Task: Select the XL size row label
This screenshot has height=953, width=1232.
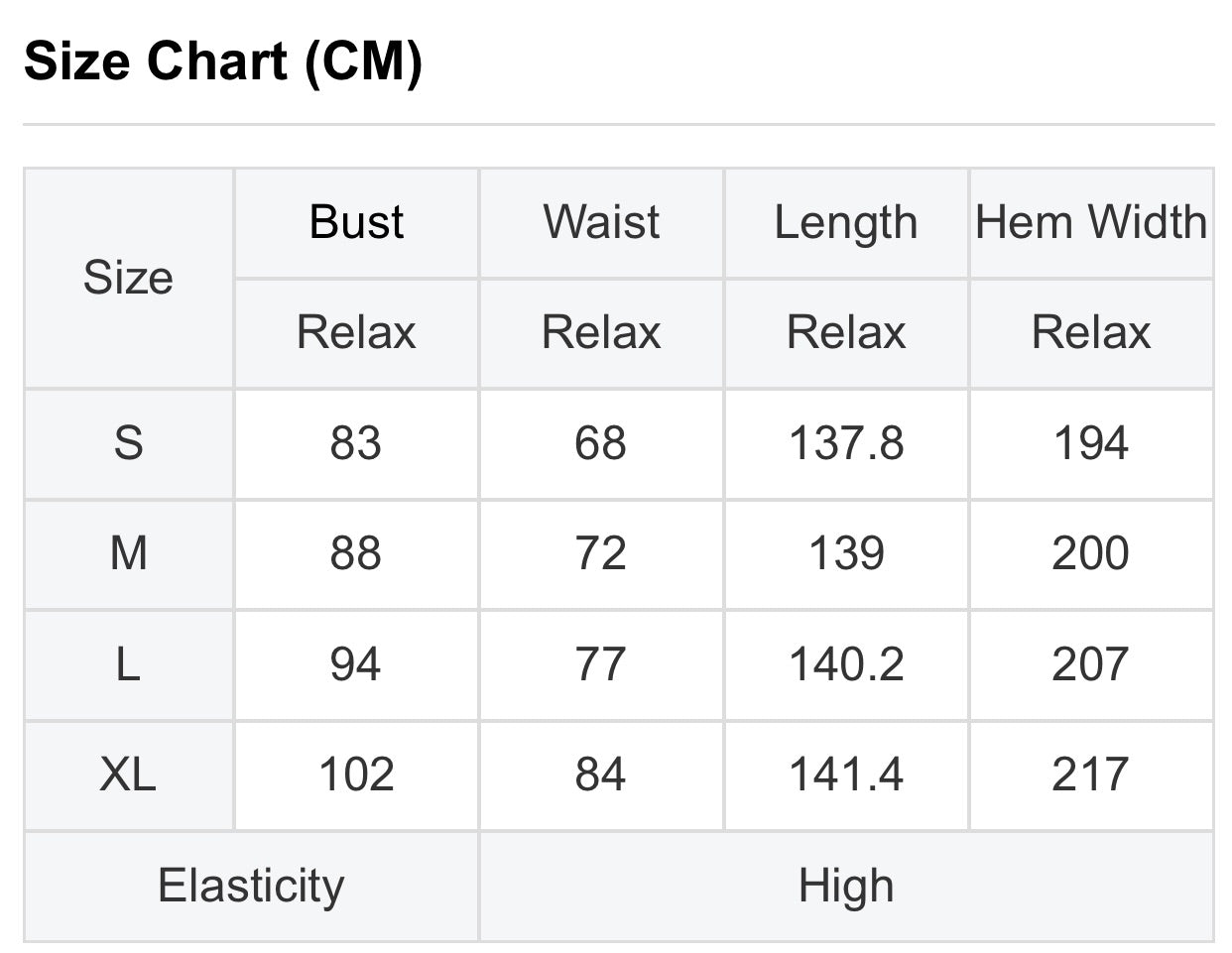Action: (x=128, y=774)
